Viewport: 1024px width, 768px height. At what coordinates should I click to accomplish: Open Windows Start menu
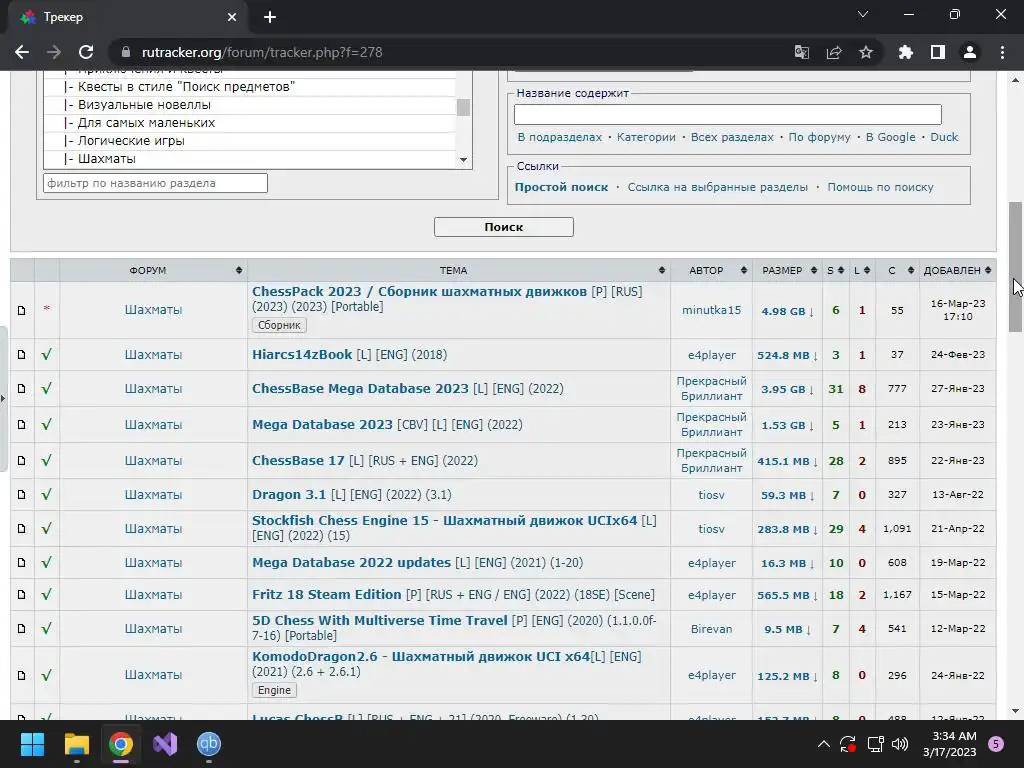[x=32, y=744]
